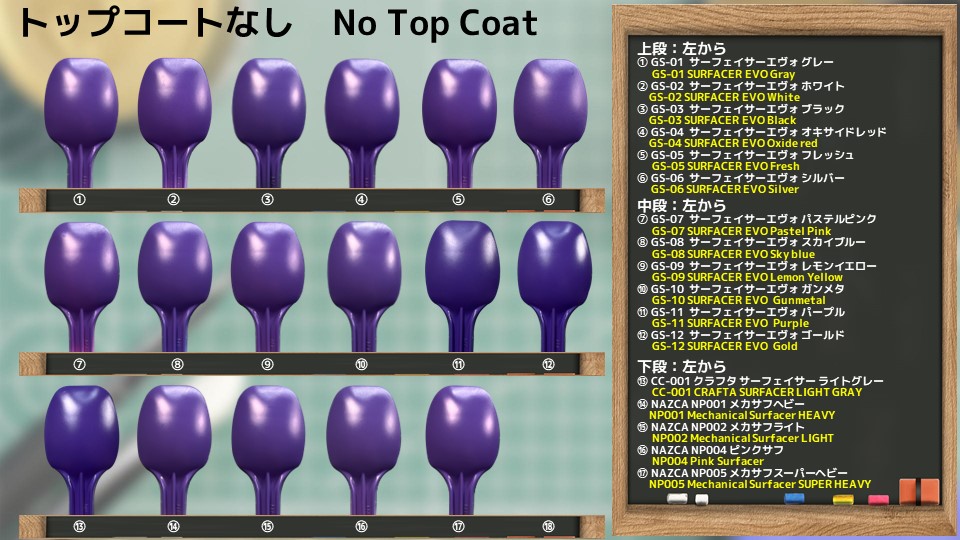This screenshot has width=960, height=540.
Task: Click the line "NP001 Mechanical Surfacer HEAVY"
Action: click(x=742, y=415)
